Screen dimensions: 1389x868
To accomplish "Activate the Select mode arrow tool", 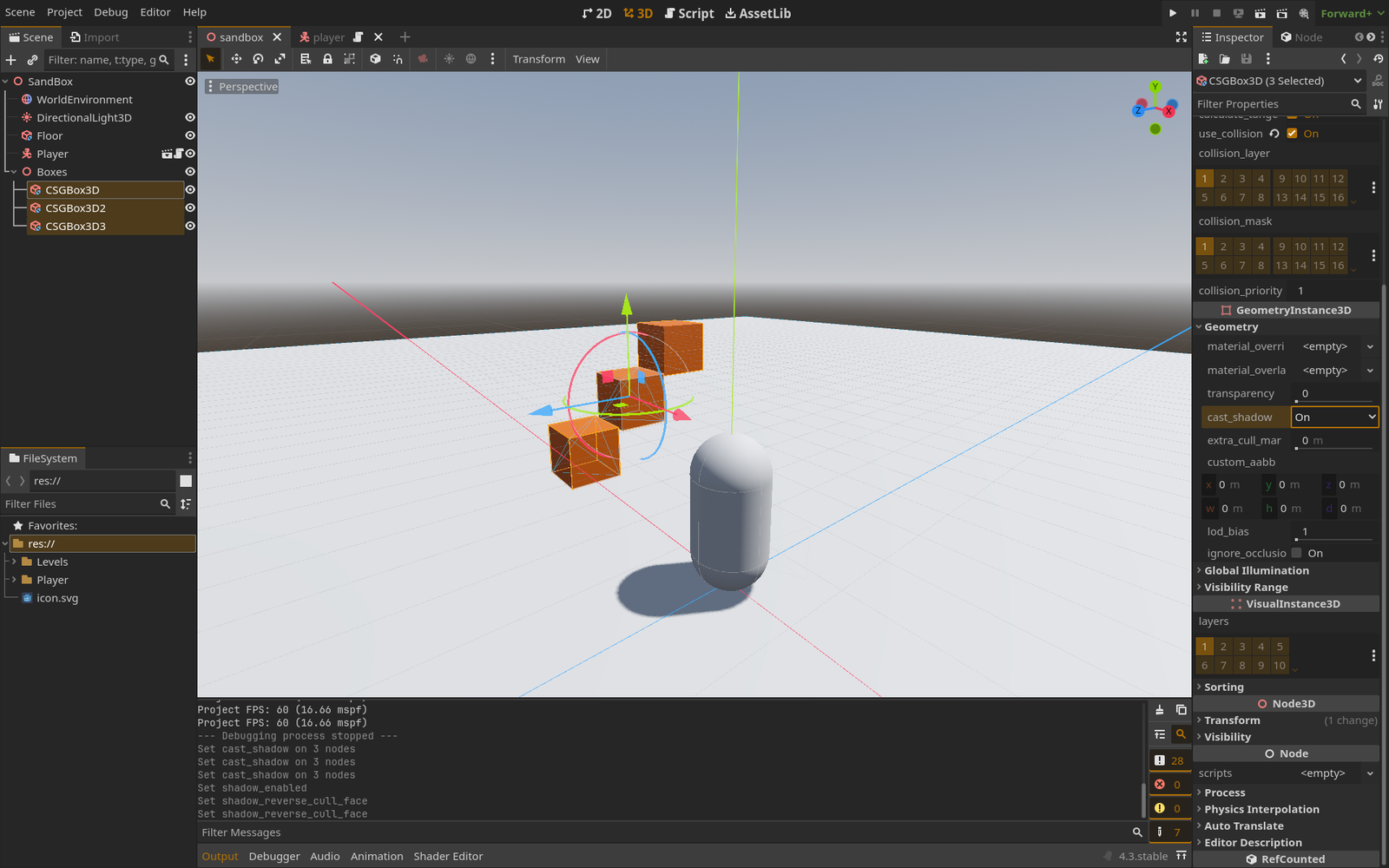I will [x=211, y=59].
